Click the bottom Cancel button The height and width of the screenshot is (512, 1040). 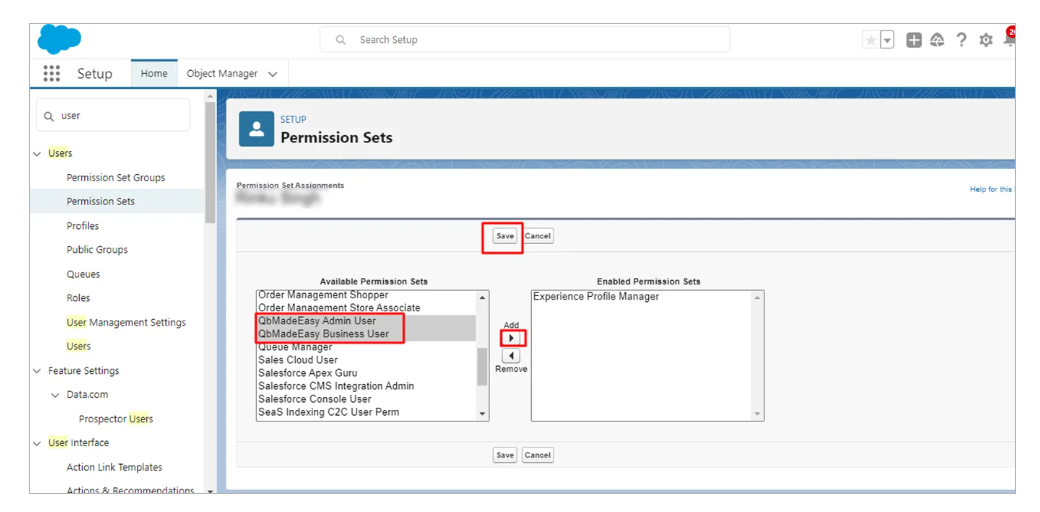coord(538,455)
